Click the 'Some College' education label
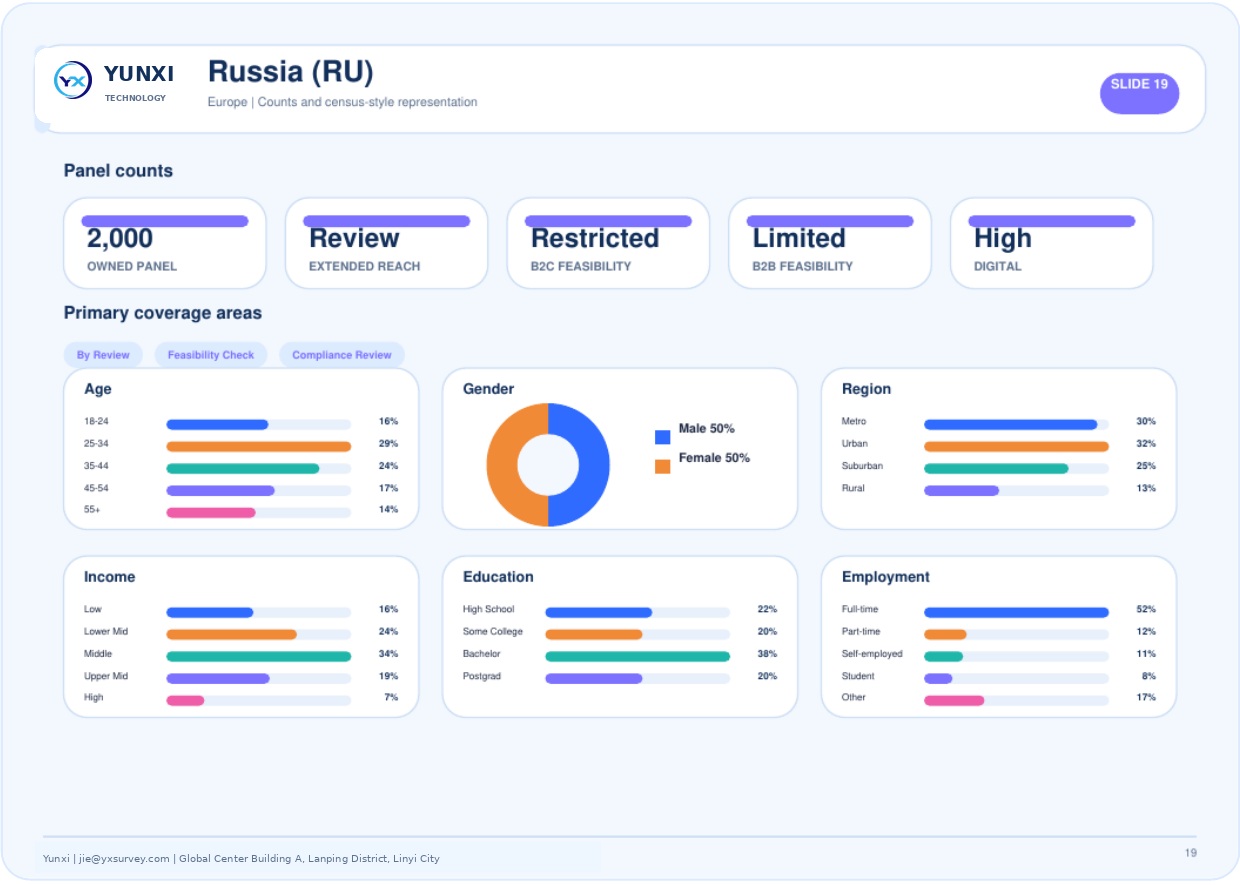1240x885 pixels. pyautogui.click(x=493, y=632)
